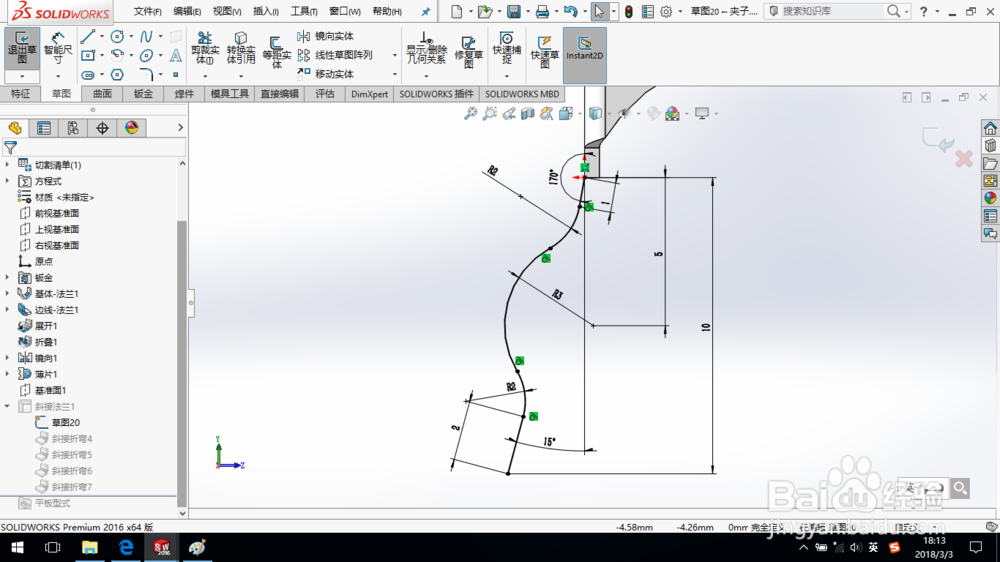This screenshot has height=562, width=1000.
Task: Select 草图20 in the feature tree
Action: [x=57, y=422]
